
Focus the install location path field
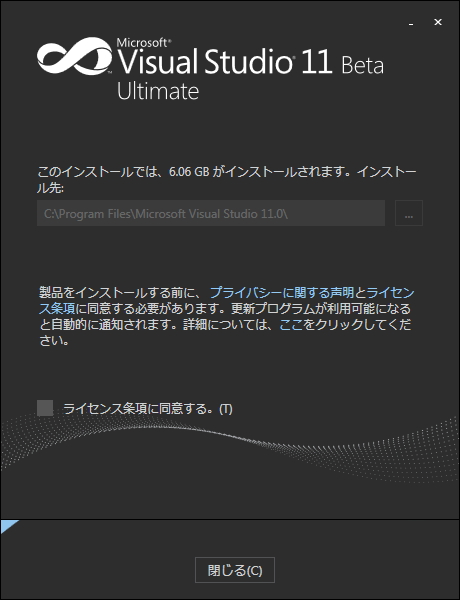pyautogui.click(x=211, y=213)
